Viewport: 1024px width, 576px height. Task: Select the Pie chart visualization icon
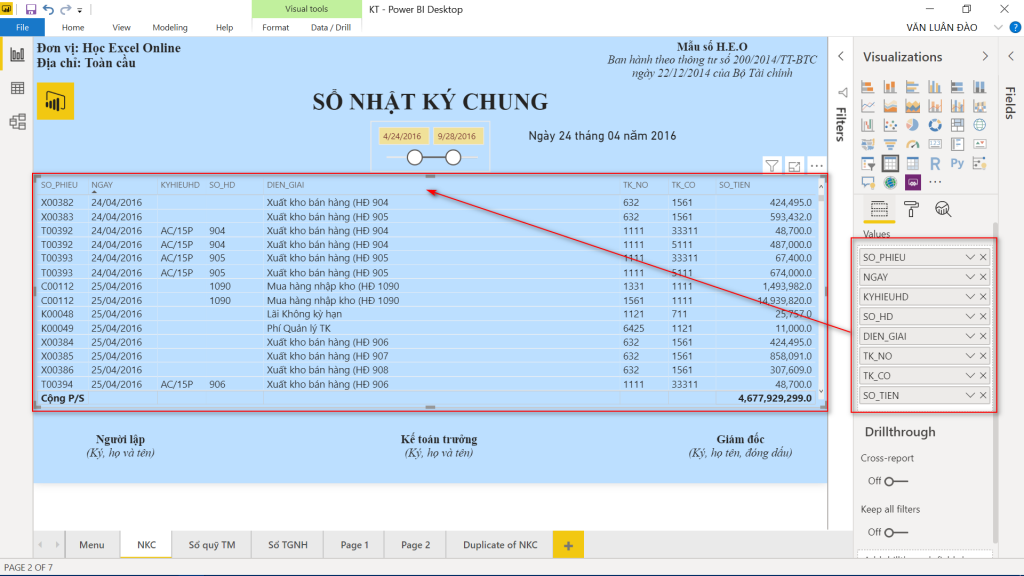point(910,125)
